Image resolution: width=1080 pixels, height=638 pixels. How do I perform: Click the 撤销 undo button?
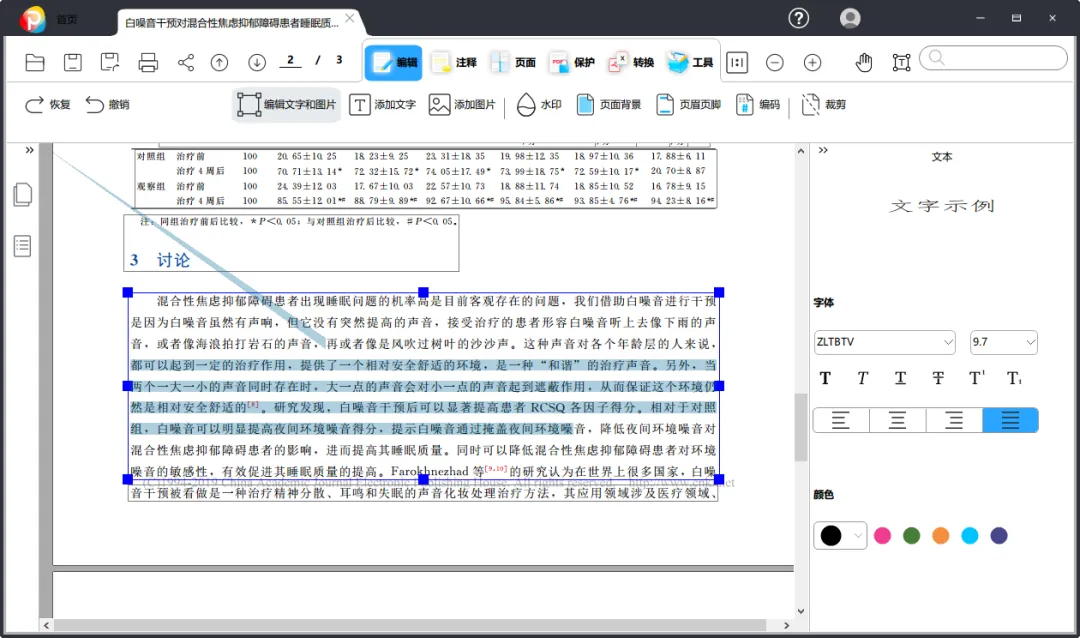[x=107, y=105]
